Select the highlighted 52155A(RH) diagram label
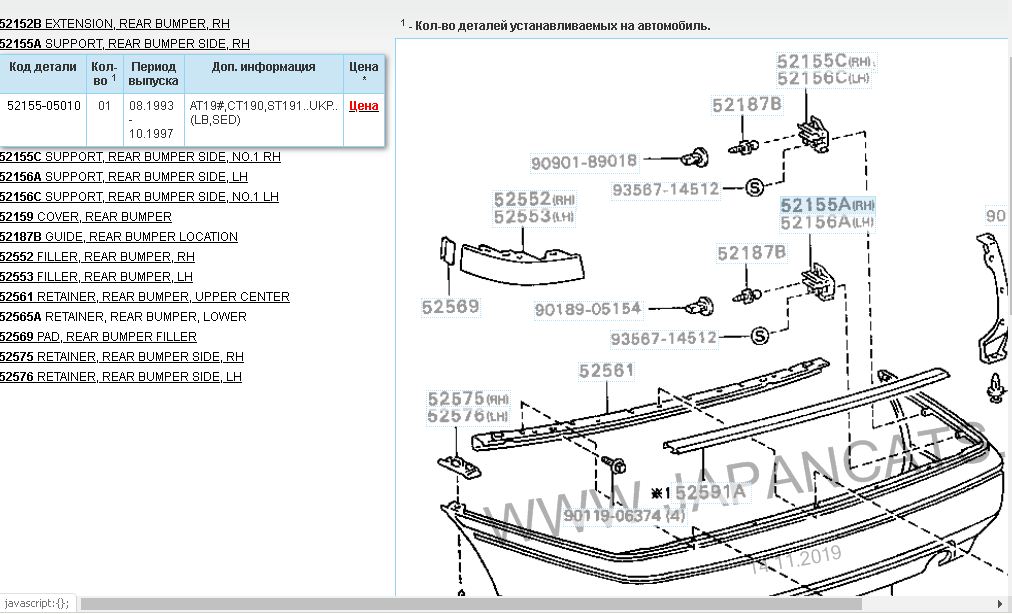 (826, 205)
